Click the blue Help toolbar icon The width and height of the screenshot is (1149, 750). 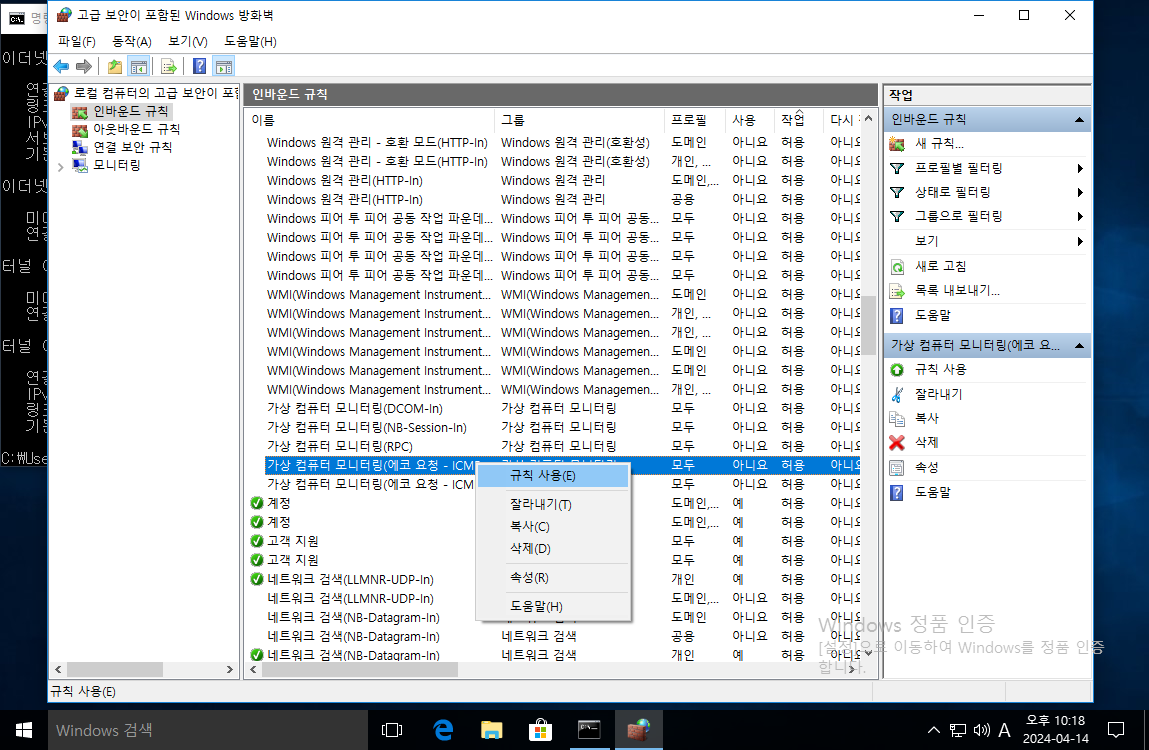click(199, 67)
